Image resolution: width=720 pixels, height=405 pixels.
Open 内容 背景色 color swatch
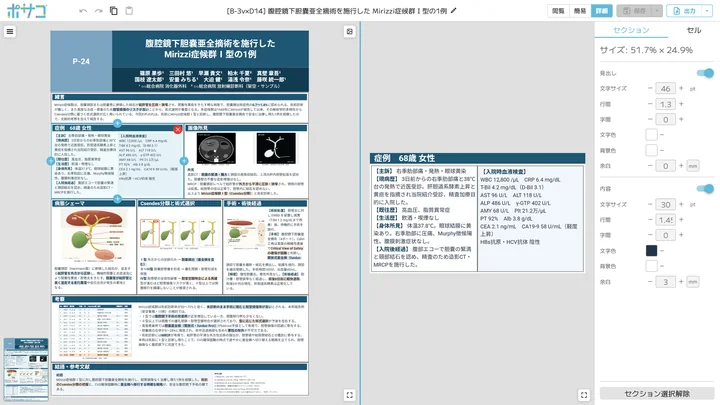(651, 266)
